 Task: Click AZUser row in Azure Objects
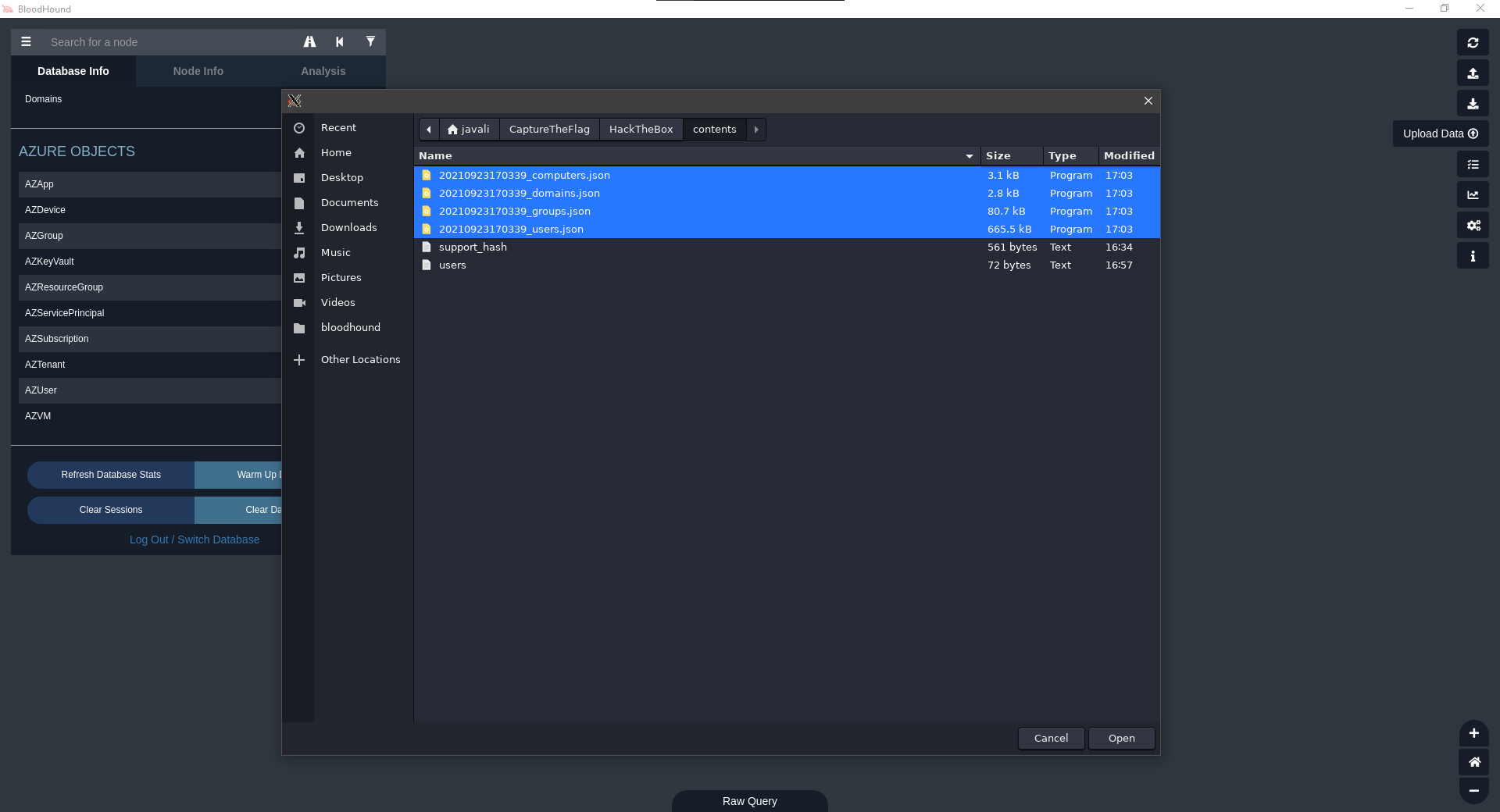pyautogui.click(x=150, y=390)
